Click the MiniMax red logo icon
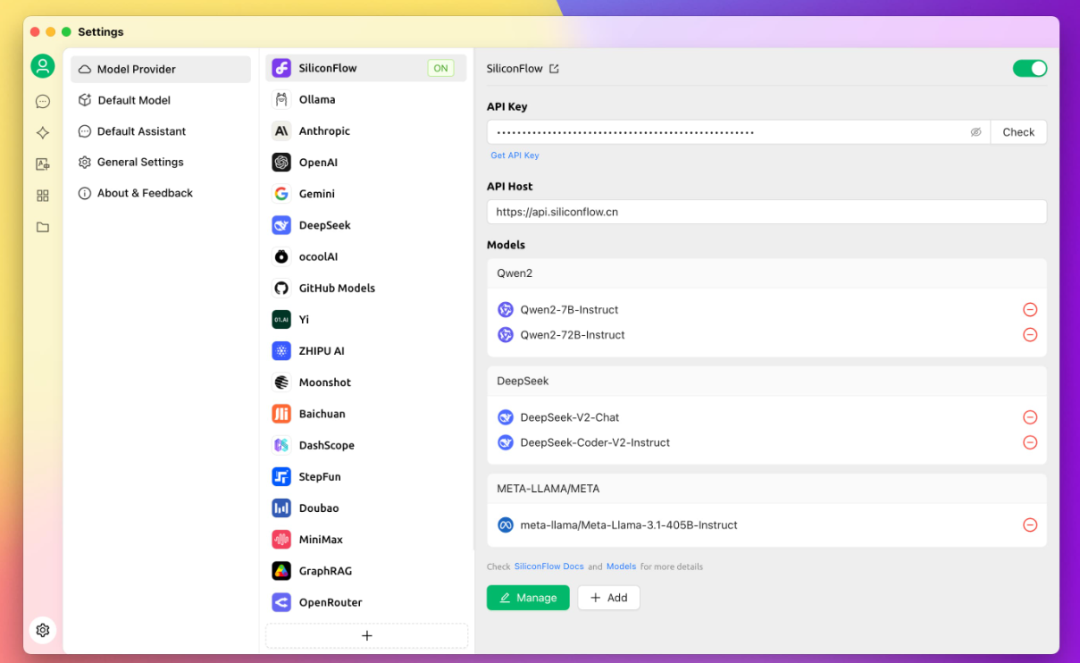 point(281,539)
